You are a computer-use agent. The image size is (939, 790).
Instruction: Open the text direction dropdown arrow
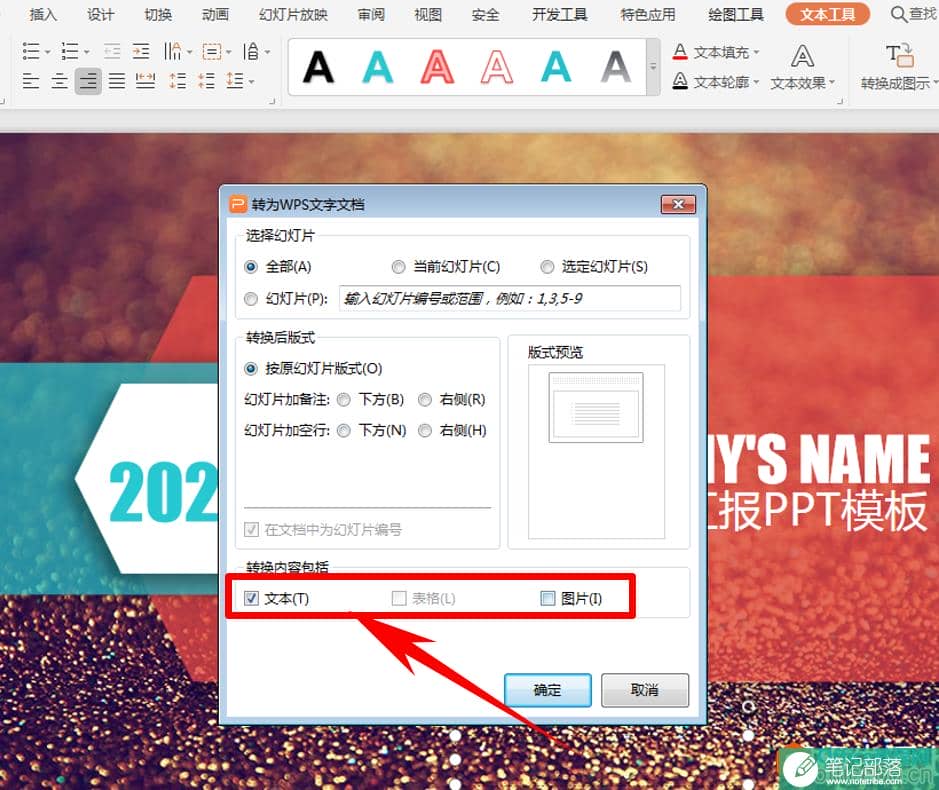point(189,52)
